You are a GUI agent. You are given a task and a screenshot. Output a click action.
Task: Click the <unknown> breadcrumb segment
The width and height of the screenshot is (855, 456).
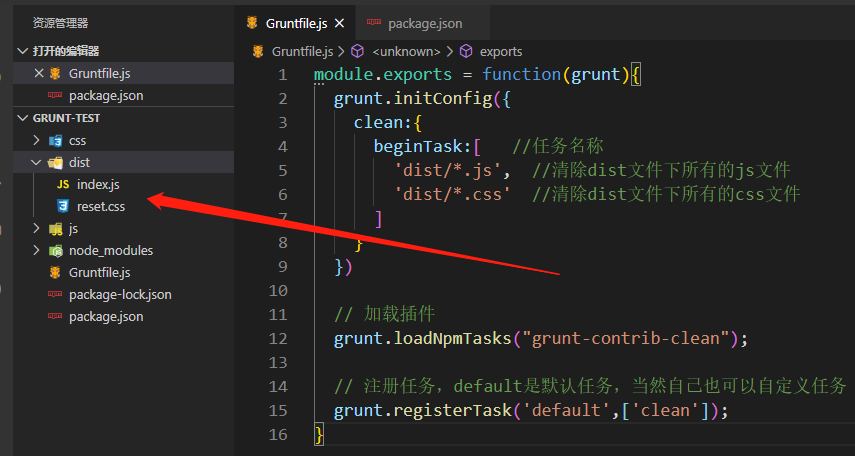click(x=406, y=52)
